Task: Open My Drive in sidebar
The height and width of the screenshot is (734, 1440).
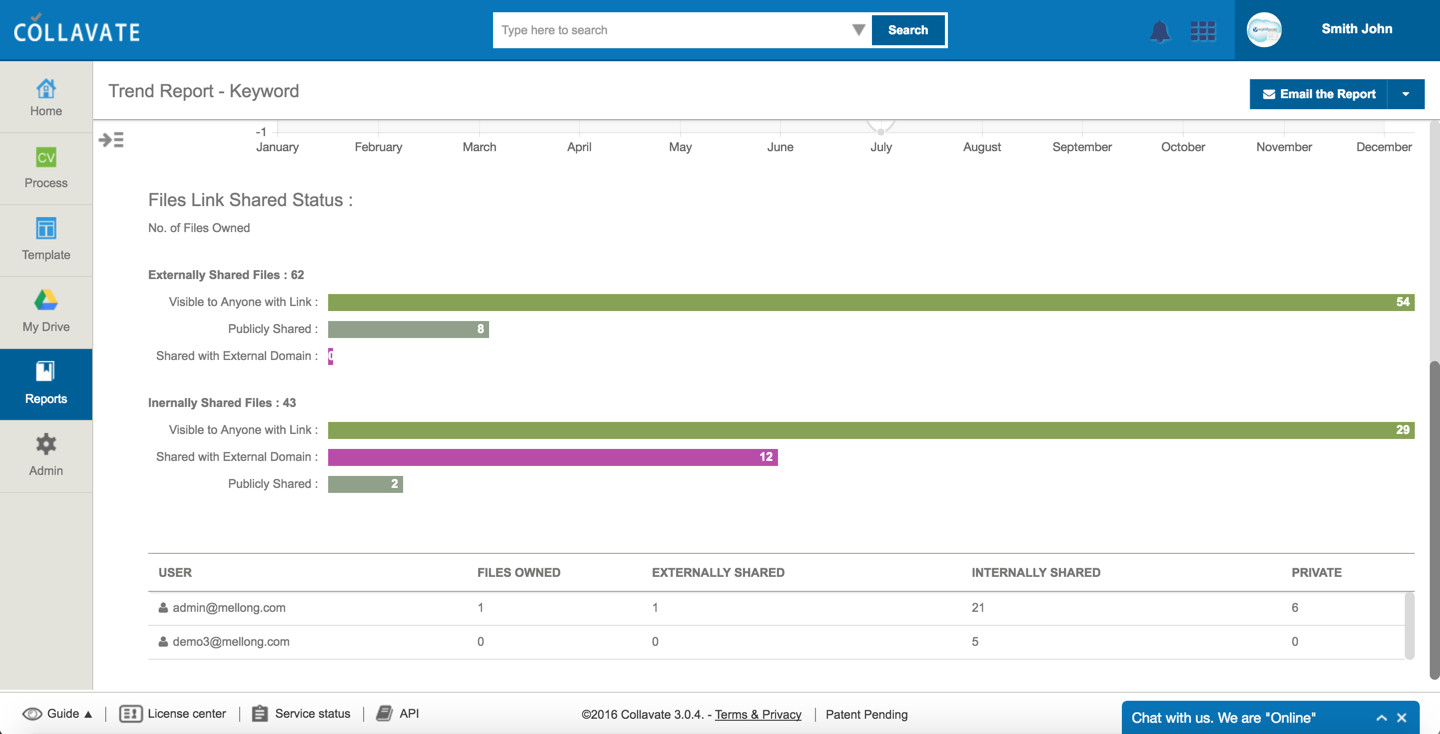Action: click(x=46, y=312)
